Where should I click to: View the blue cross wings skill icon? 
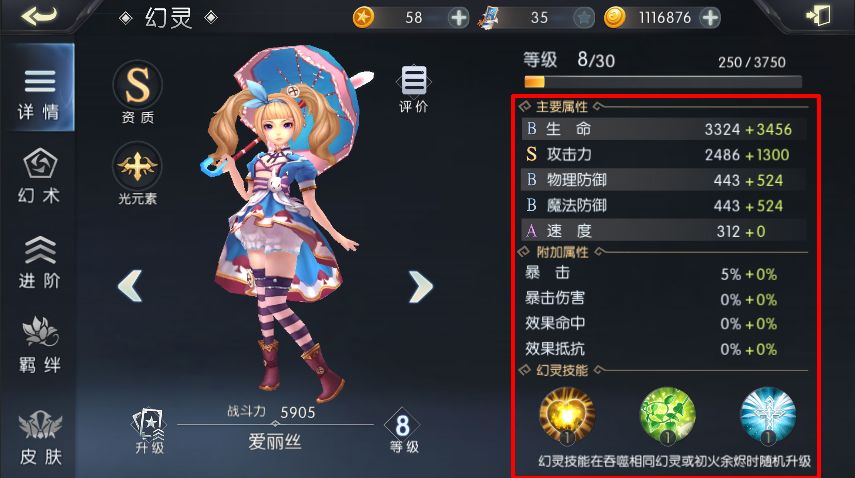click(x=768, y=415)
